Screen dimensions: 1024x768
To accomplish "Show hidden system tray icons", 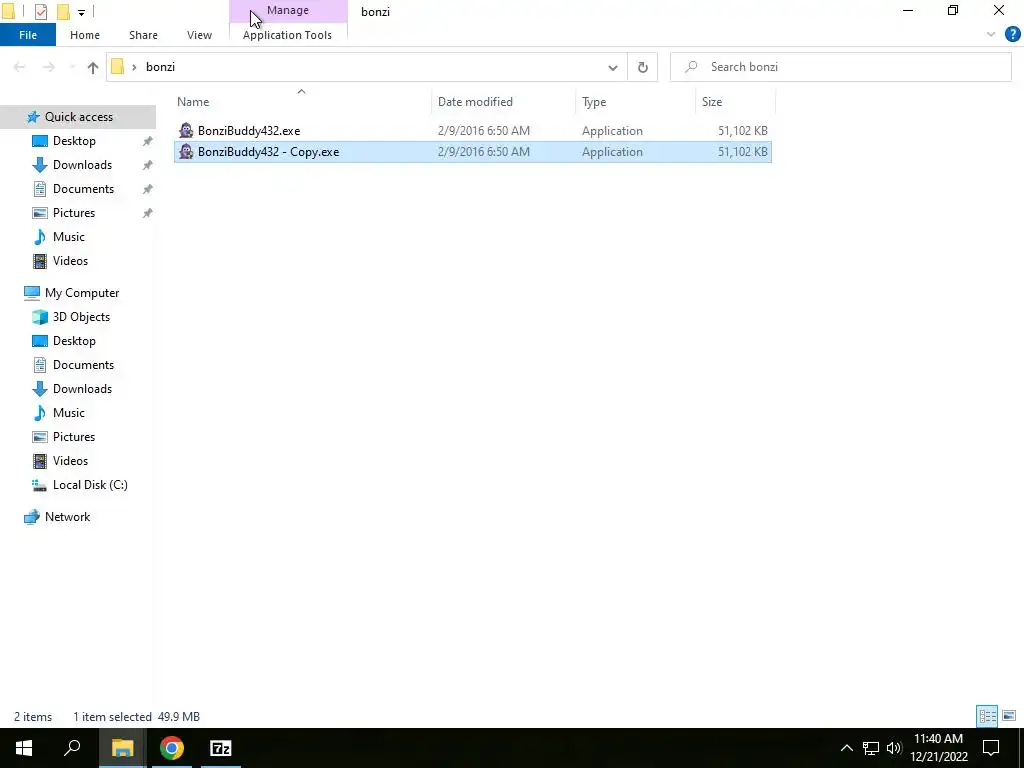I will click(x=846, y=748).
